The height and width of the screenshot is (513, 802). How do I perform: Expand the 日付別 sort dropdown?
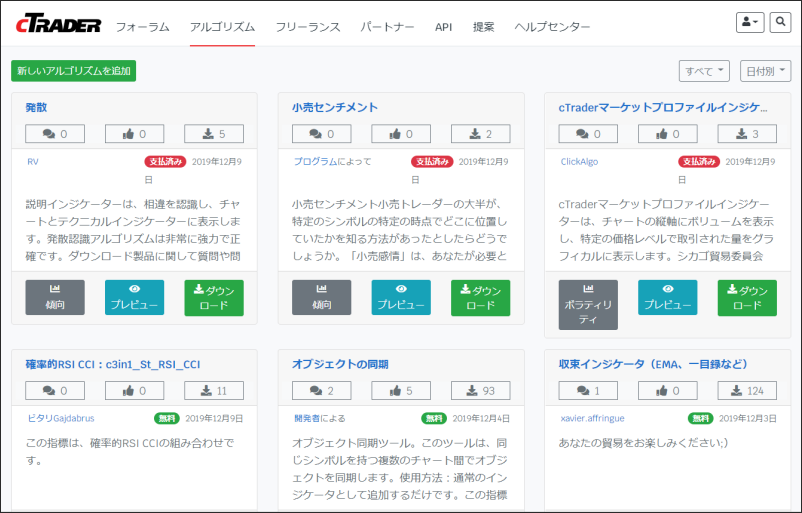tap(765, 71)
